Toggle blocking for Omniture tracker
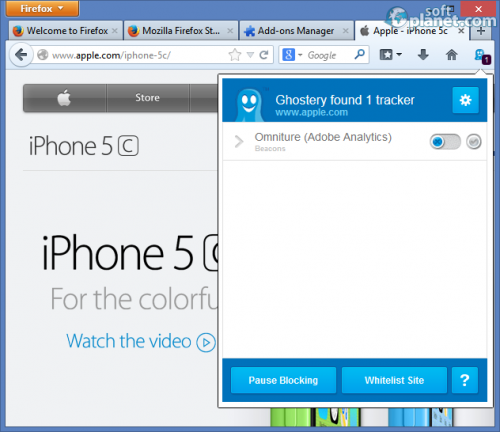The image size is (500, 432). point(445,142)
